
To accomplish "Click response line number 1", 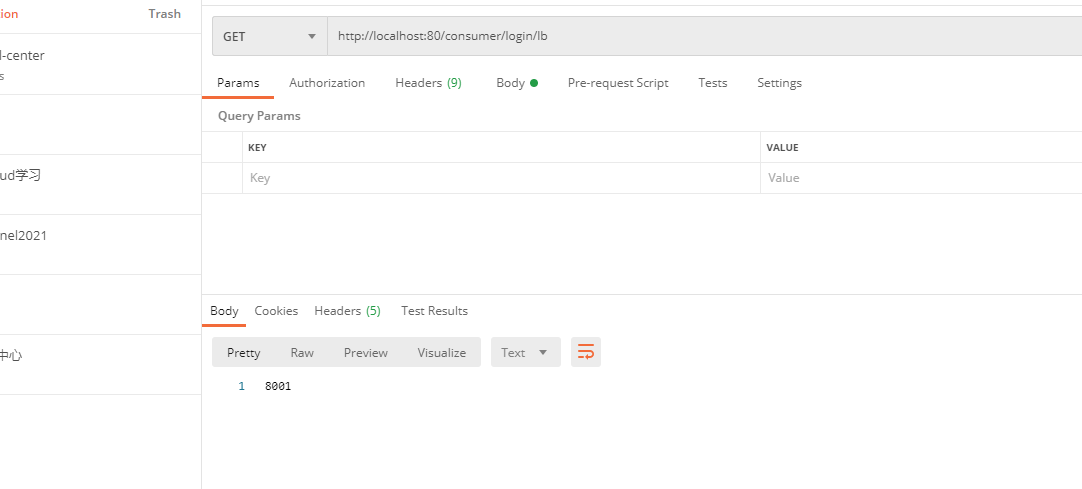I will pos(242,386).
